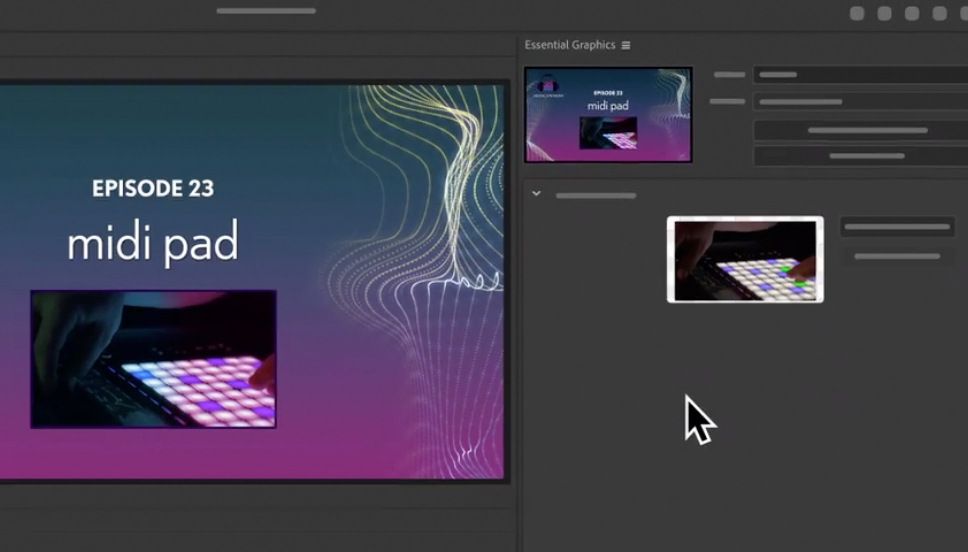
Task: Select the EPISODE 23 text in preview
Action: [153, 188]
